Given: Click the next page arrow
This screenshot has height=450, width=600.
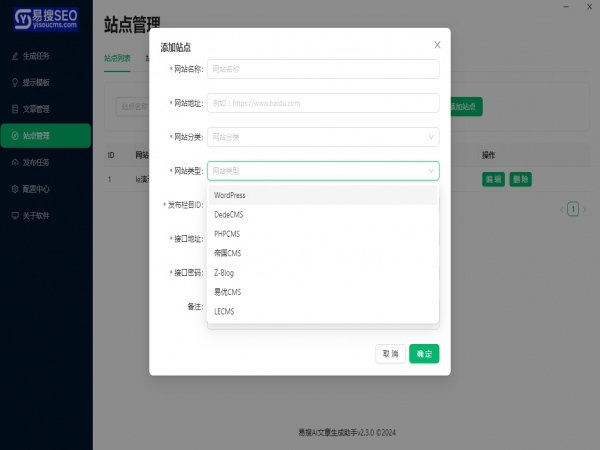Looking at the screenshot, I should click(x=584, y=209).
